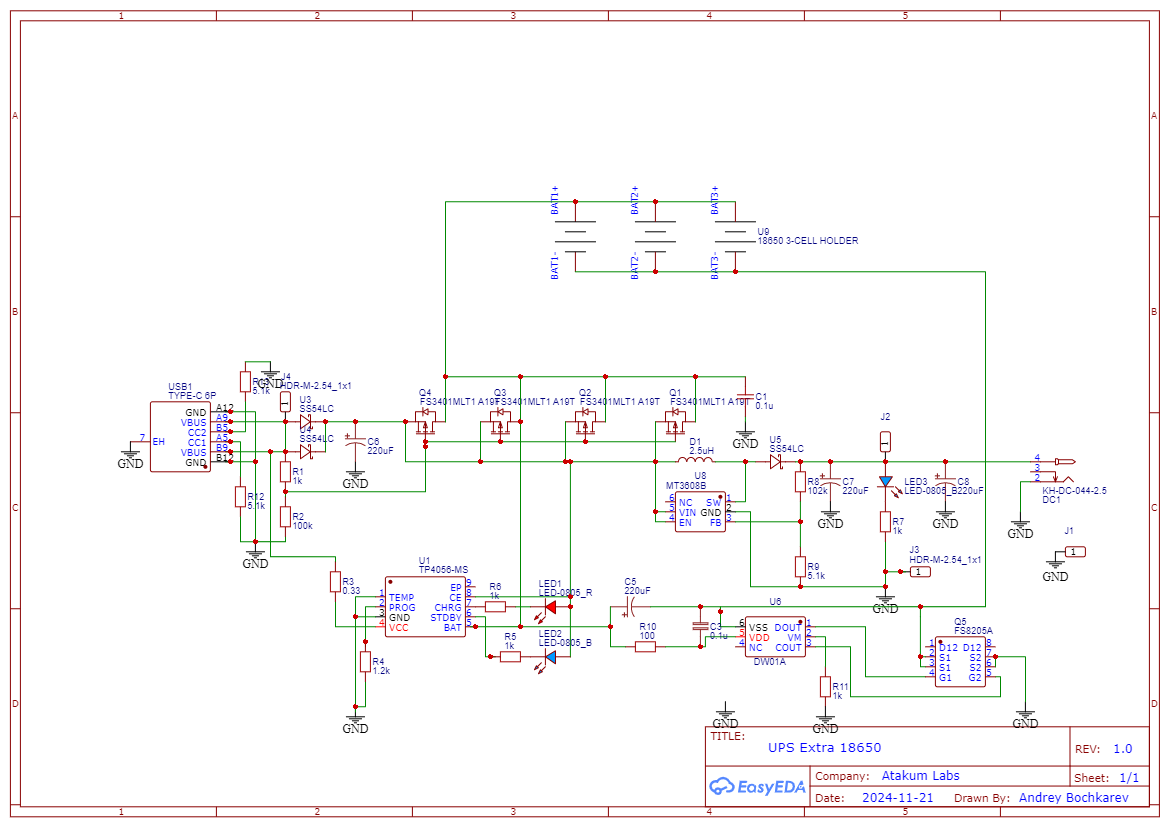Select the revision value '1.0'

tap(1123, 749)
